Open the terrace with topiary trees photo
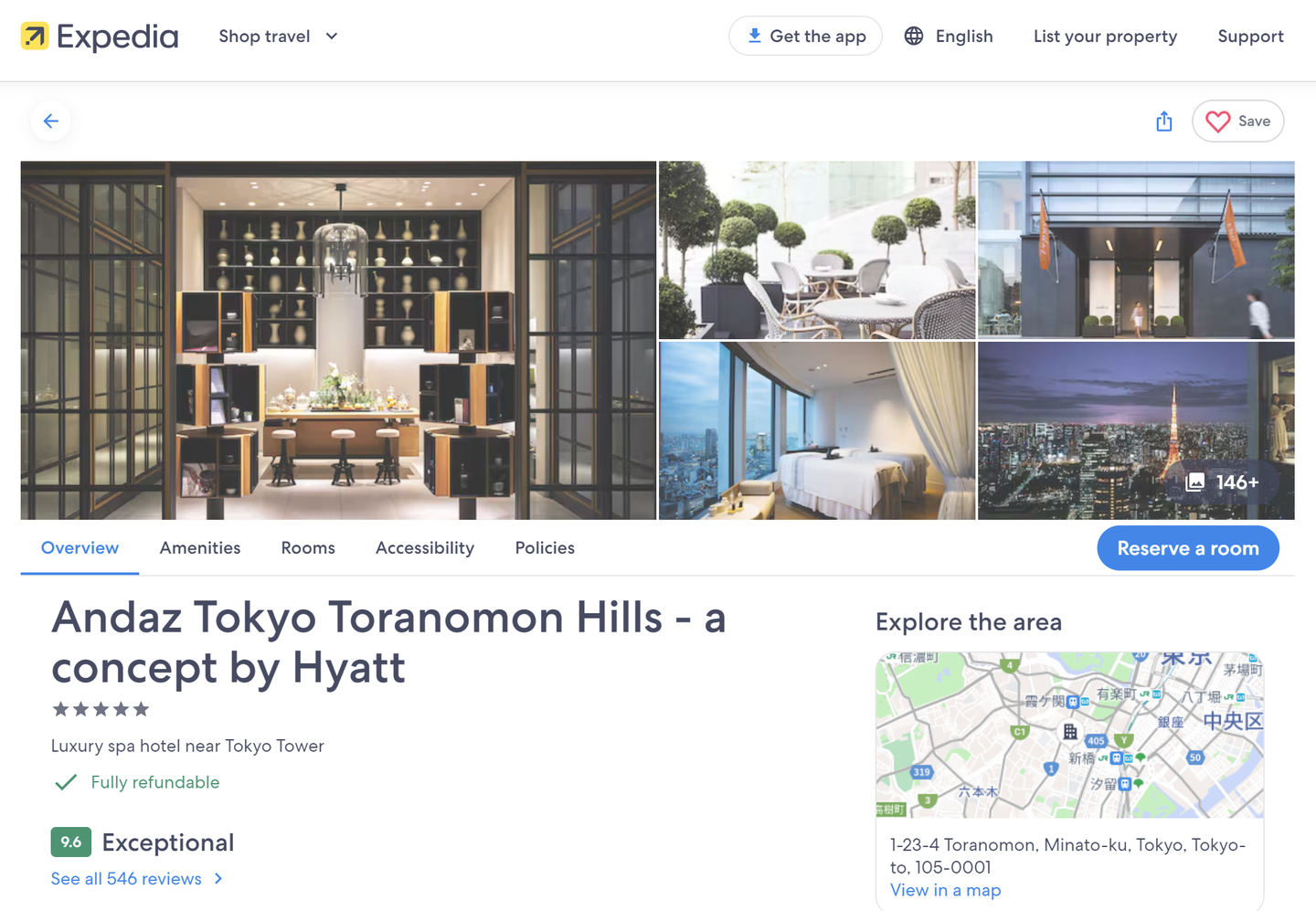The height and width of the screenshot is (911, 1316). [817, 250]
